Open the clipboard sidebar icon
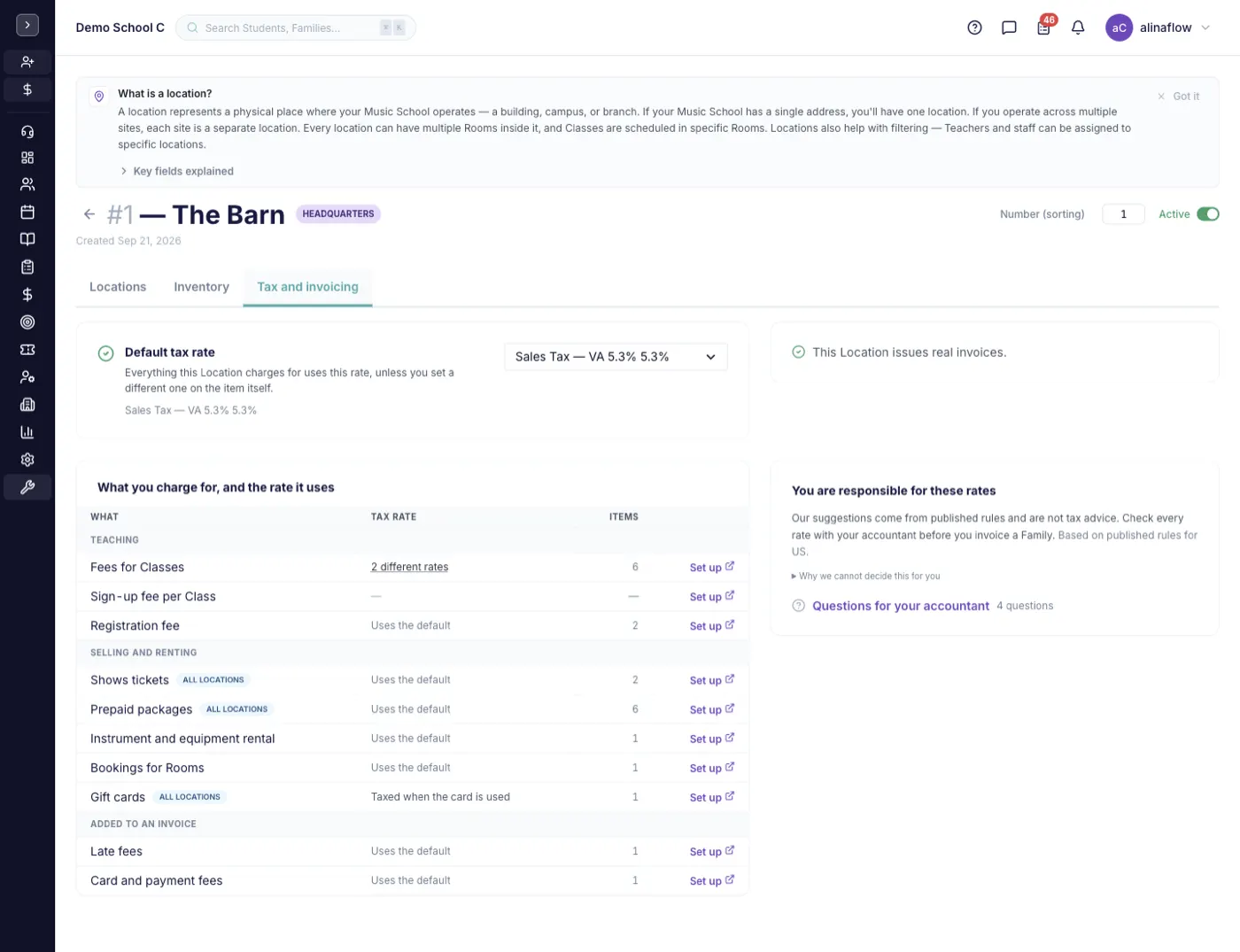Viewport: 1240px width, 952px height. click(27, 267)
